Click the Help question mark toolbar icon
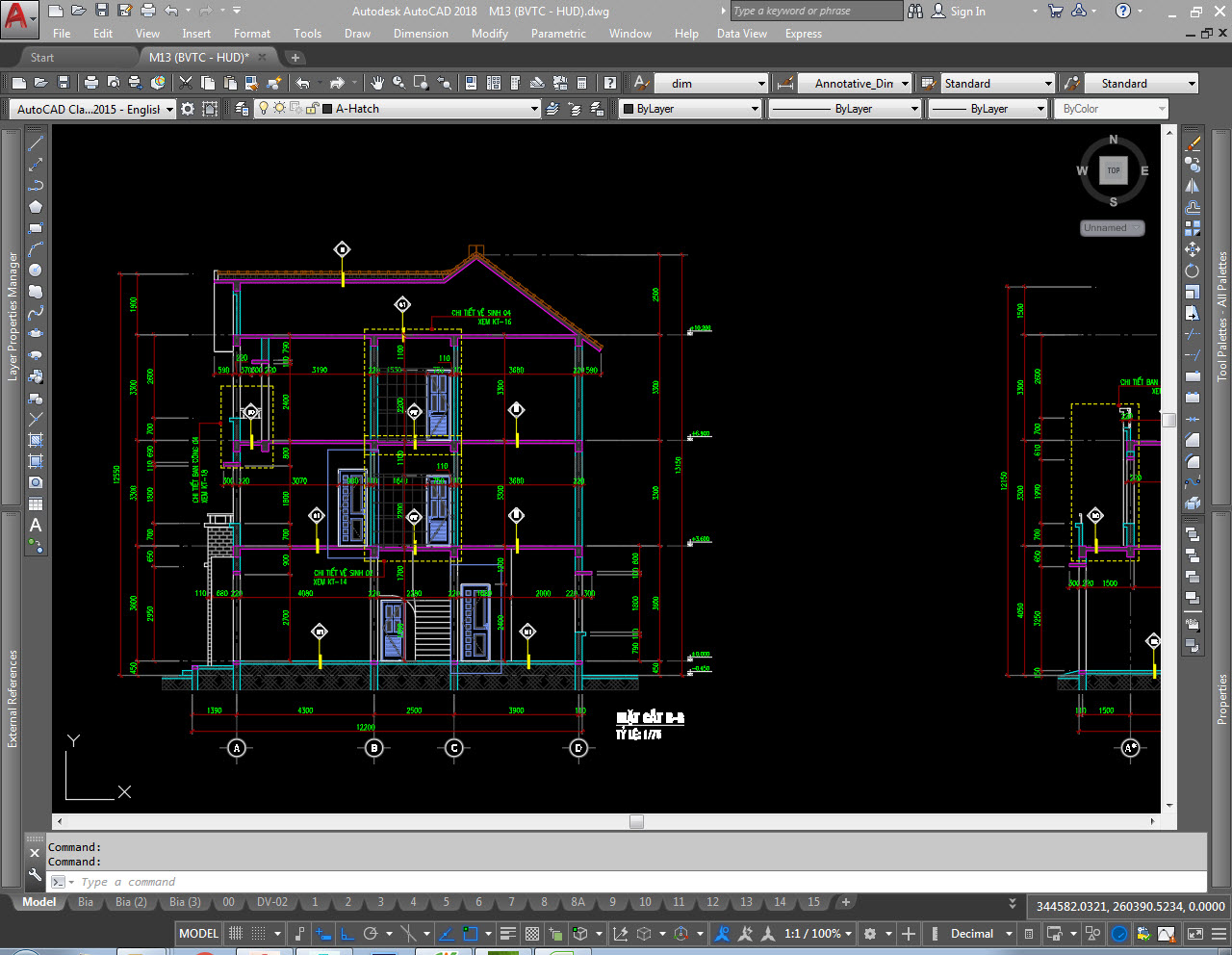 [x=609, y=83]
